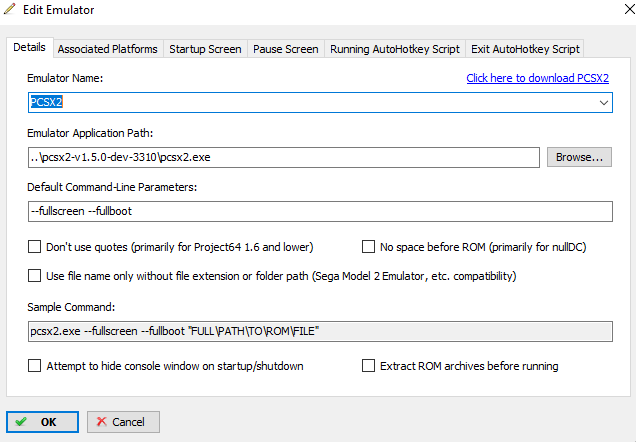Click the Emulator Application Path label
Screen dimensions: 636x442
click(90, 133)
